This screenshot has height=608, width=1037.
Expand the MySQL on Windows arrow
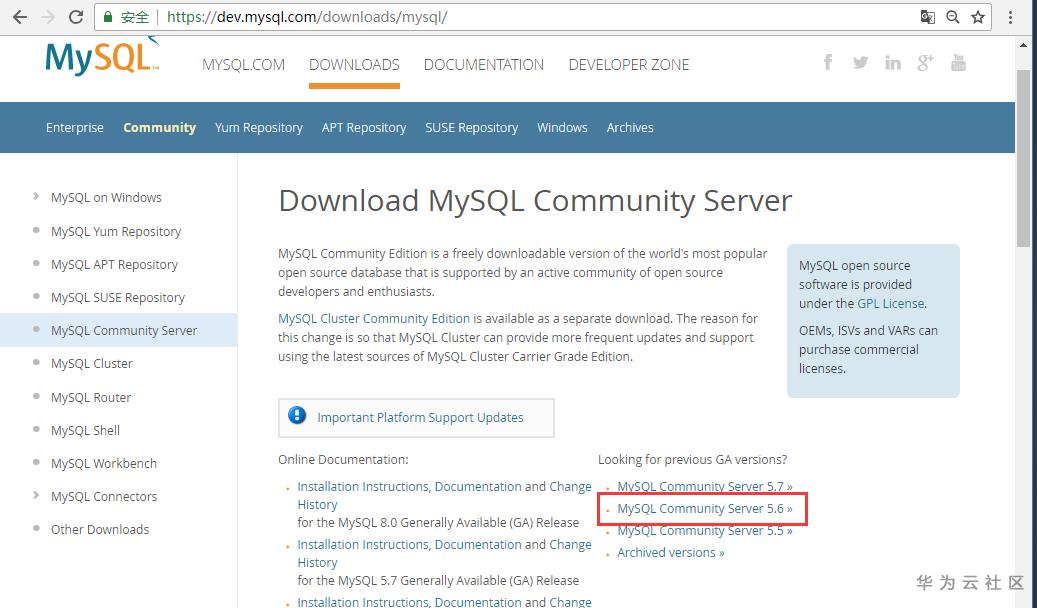coord(37,197)
